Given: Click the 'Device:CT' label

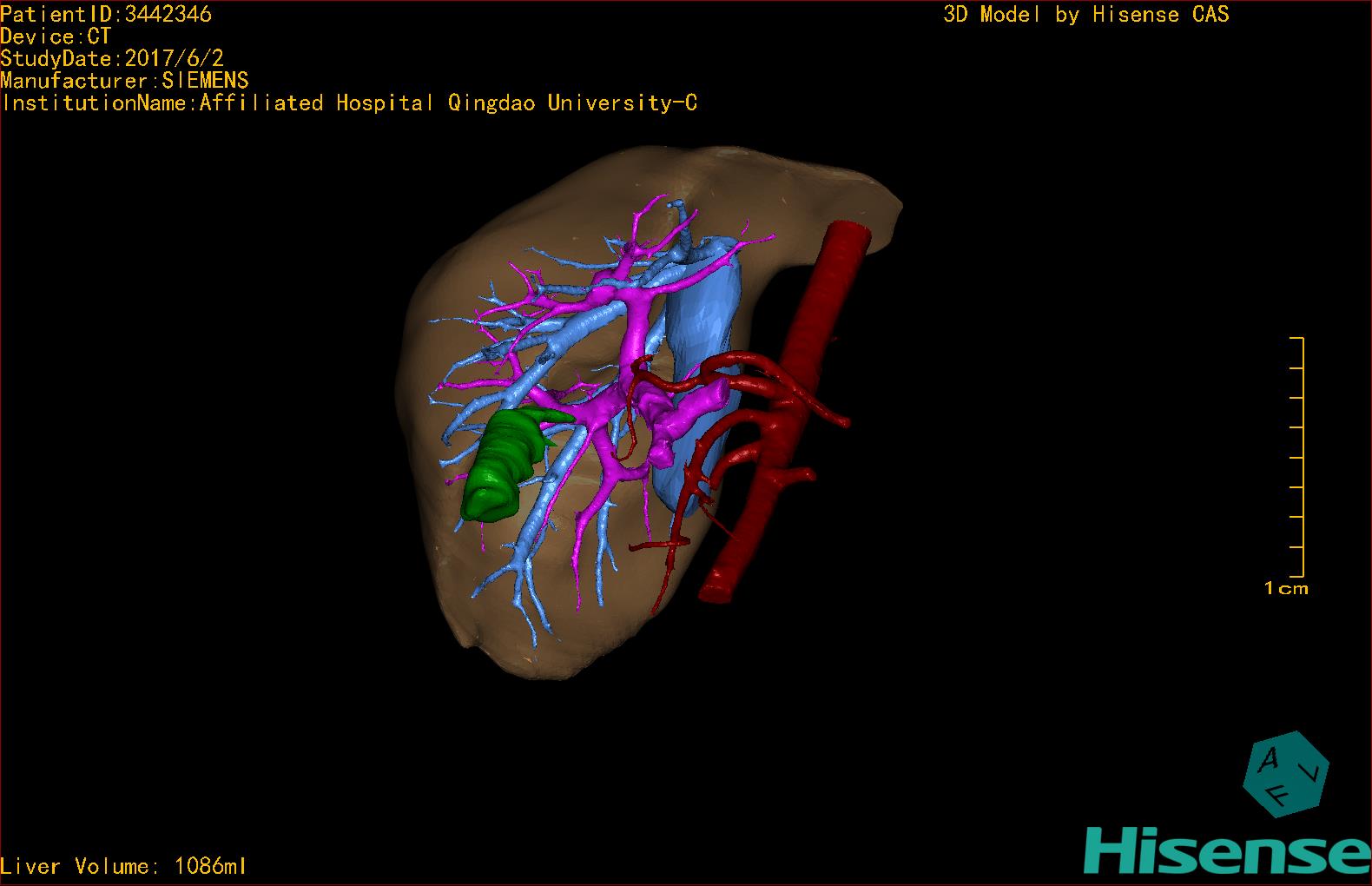Looking at the screenshot, I should 56,36.
